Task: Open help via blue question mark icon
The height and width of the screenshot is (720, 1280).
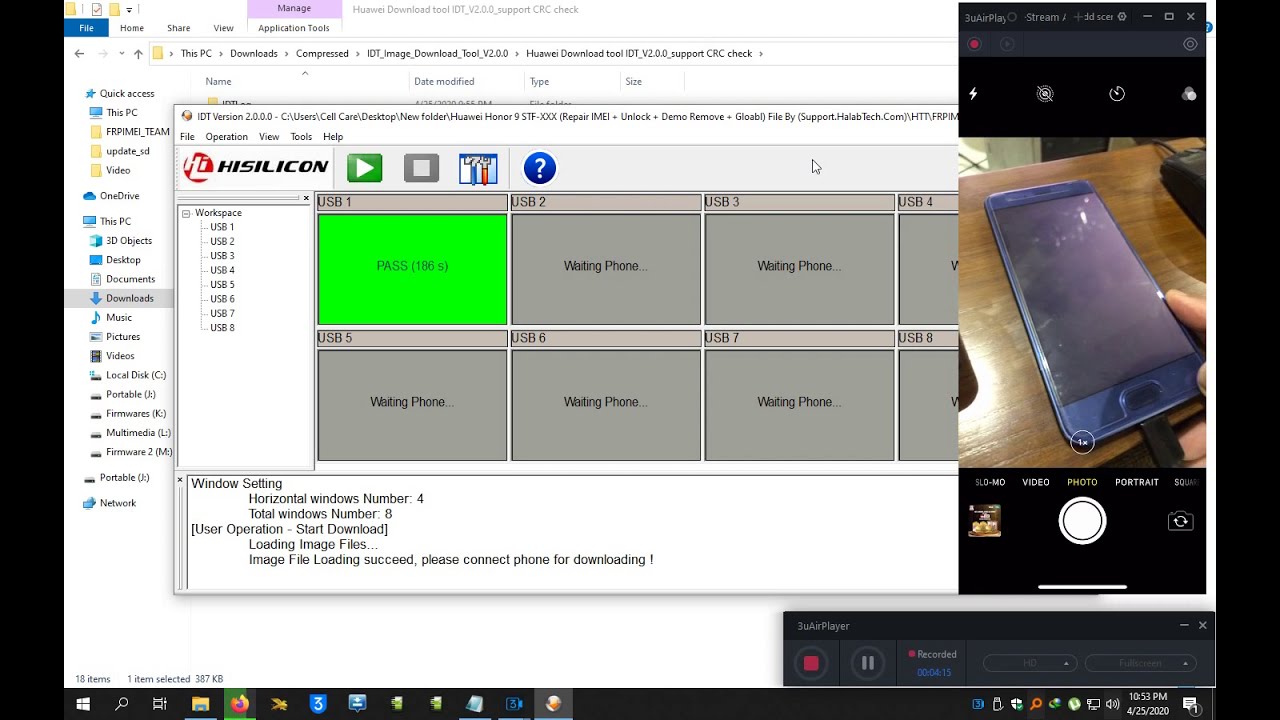Action: tap(539, 168)
